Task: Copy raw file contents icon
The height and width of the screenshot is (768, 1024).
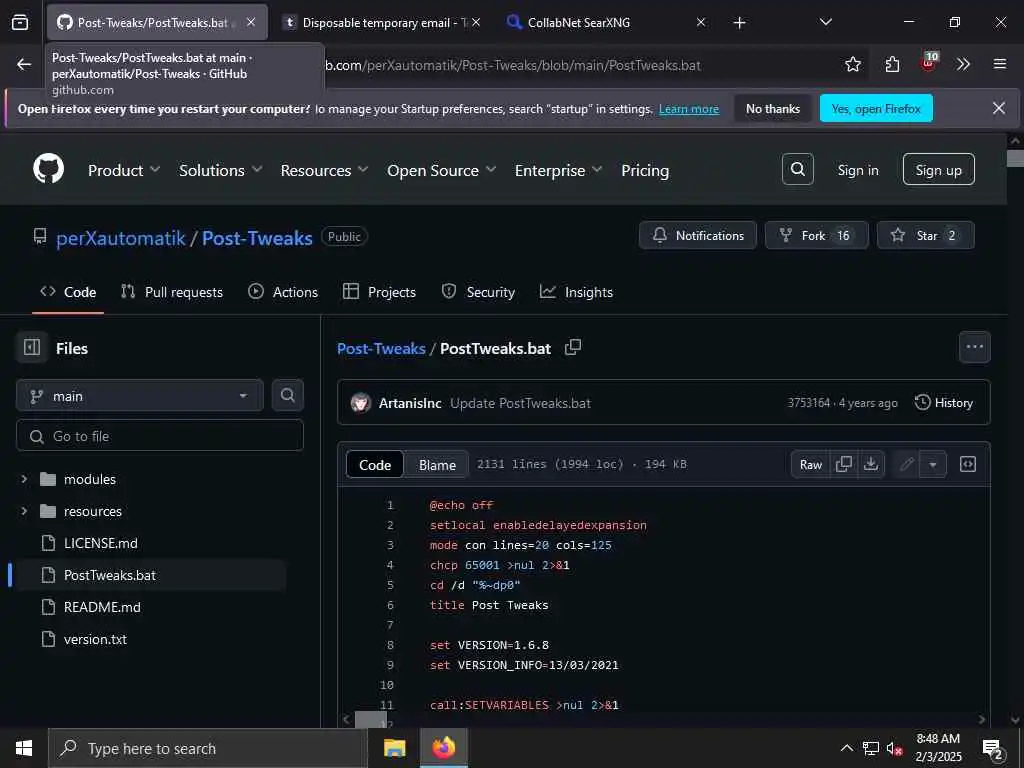Action: pos(844,464)
